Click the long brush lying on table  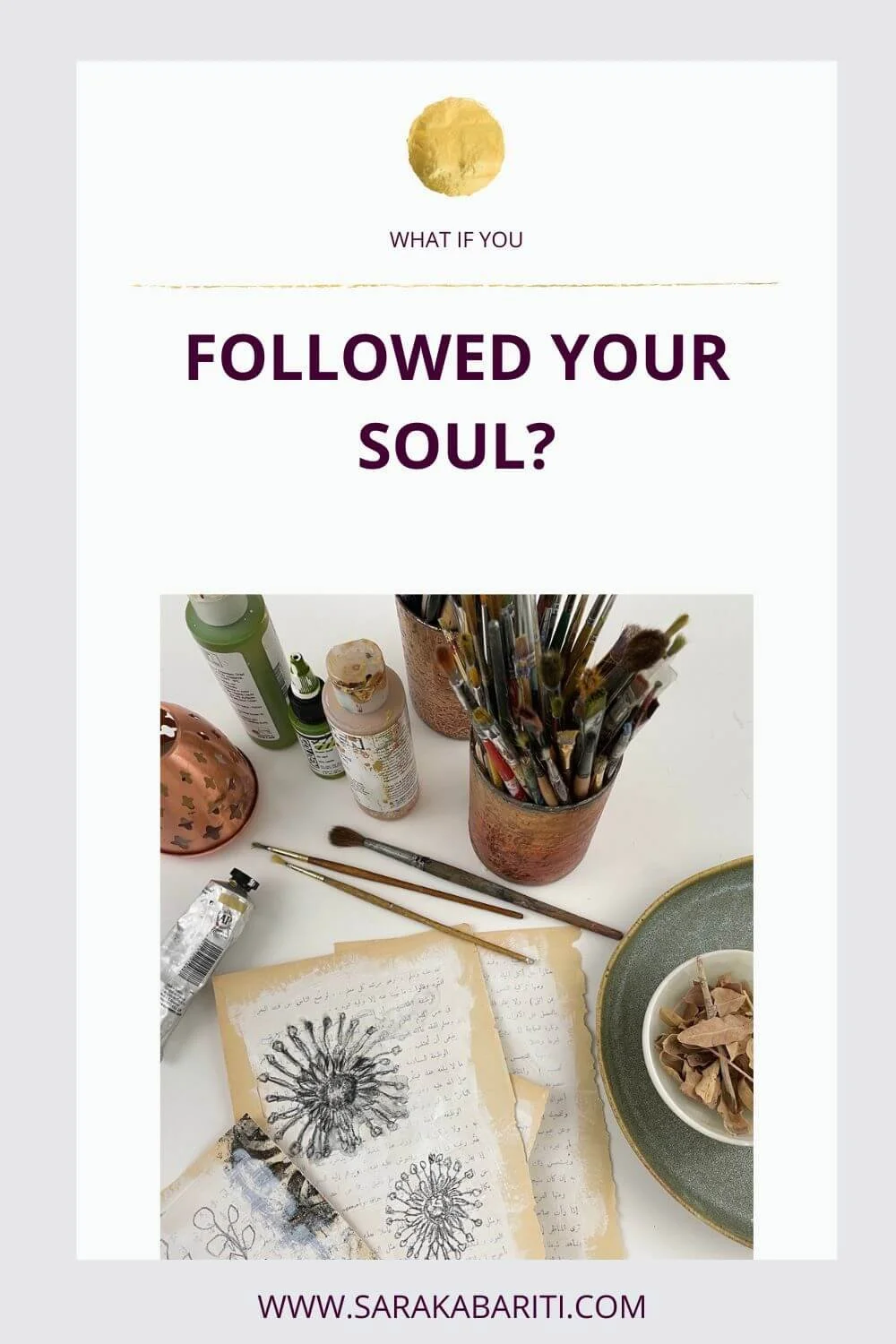tap(475, 884)
